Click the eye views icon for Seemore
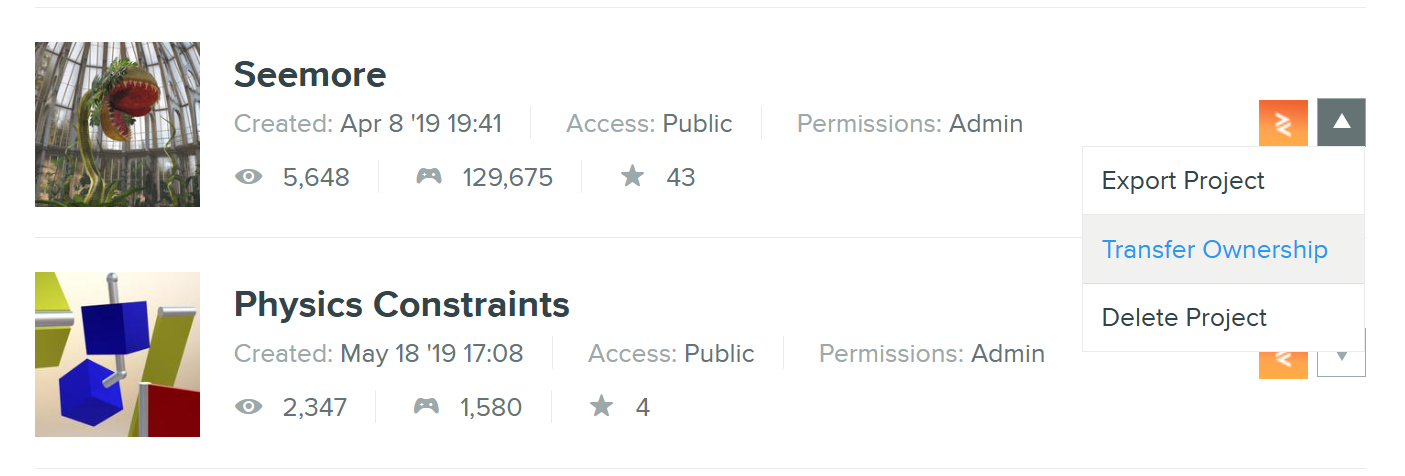This screenshot has height=476, width=1405. 249,178
